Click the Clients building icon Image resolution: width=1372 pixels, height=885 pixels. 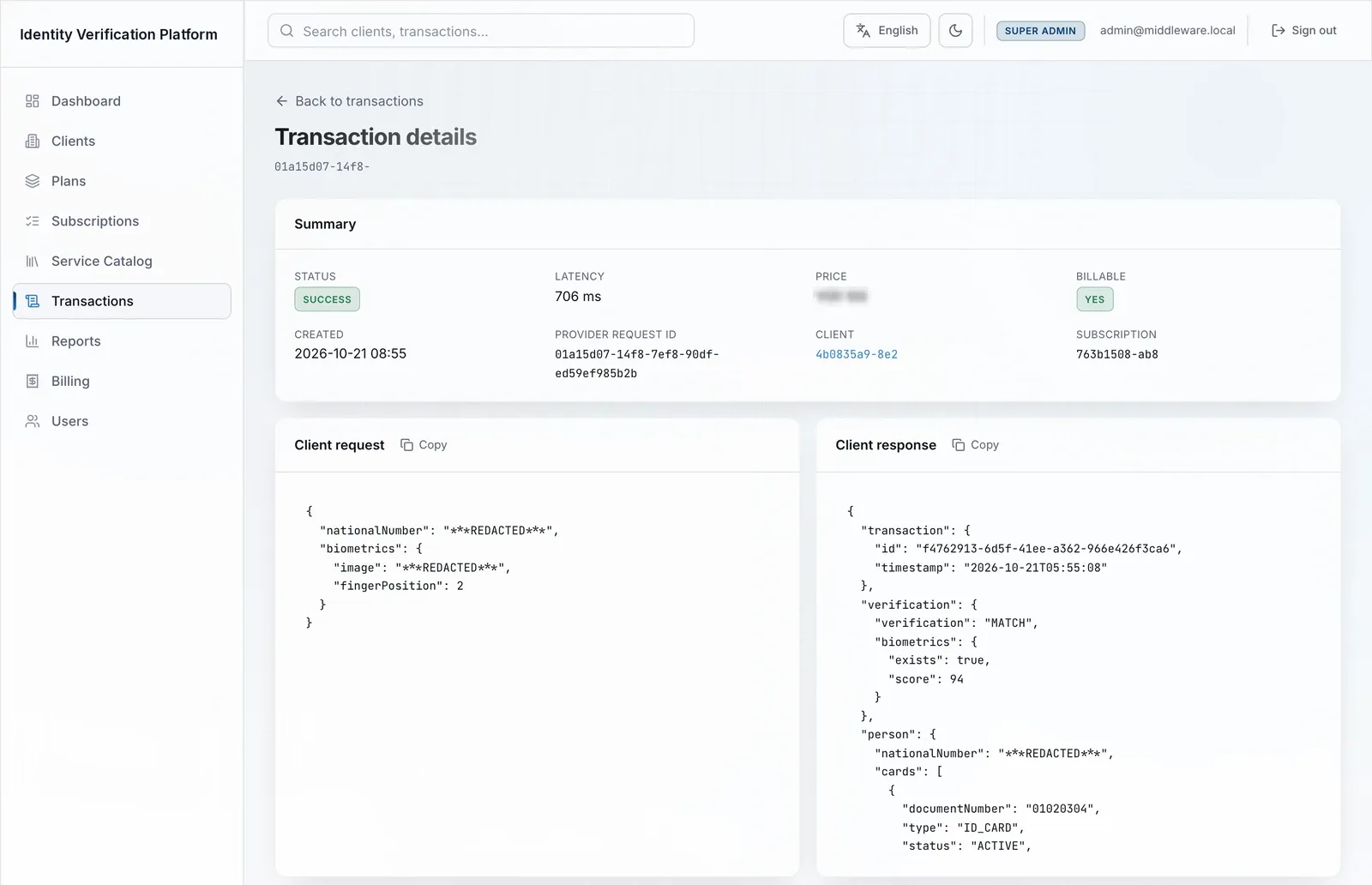[x=33, y=141]
